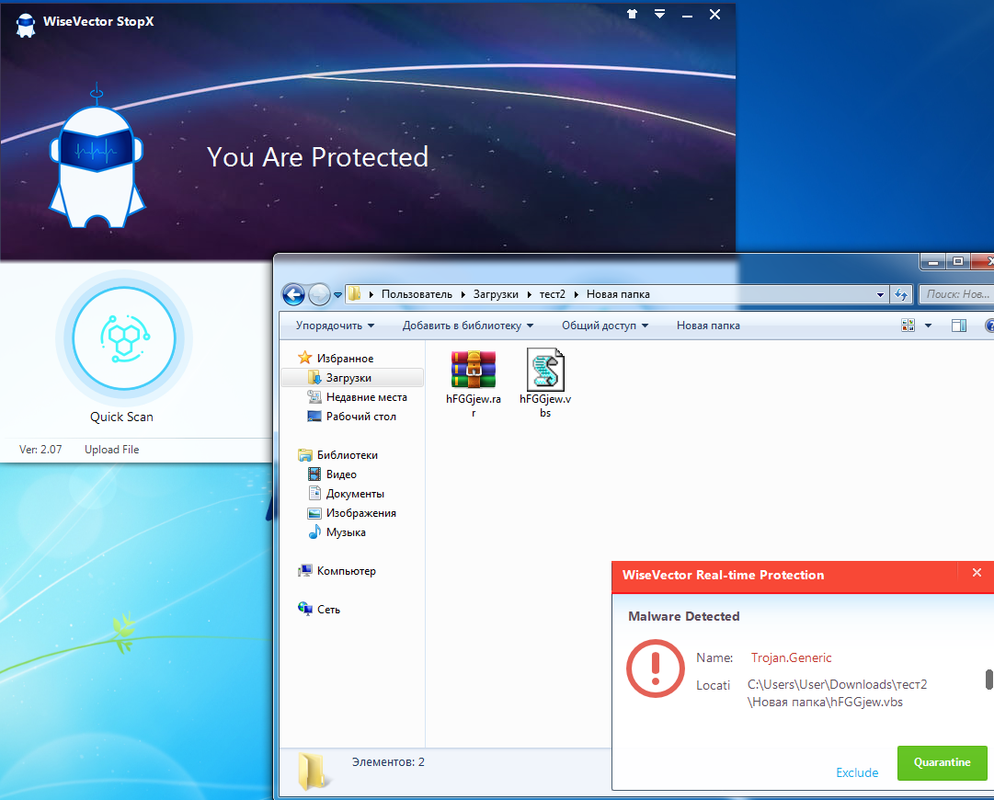Image resolution: width=994 pixels, height=800 pixels.
Task: Start Quick Scan with the circular button
Action: pos(124,338)
